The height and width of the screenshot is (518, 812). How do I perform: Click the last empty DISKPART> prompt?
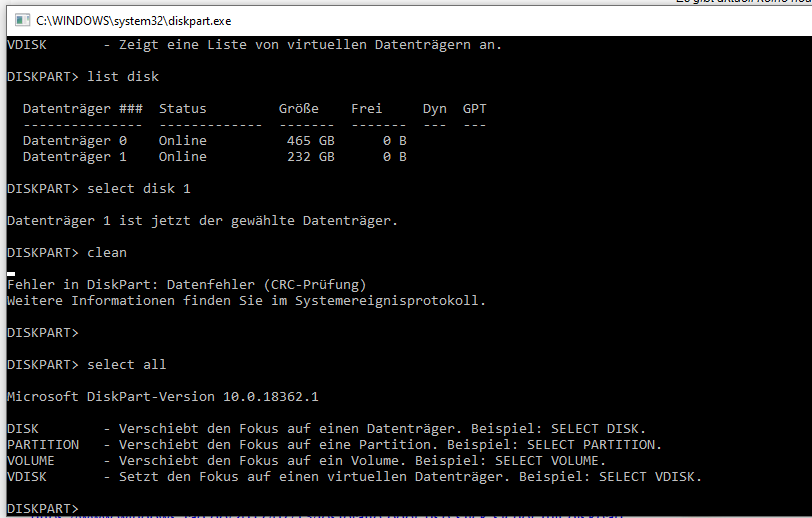43,508
